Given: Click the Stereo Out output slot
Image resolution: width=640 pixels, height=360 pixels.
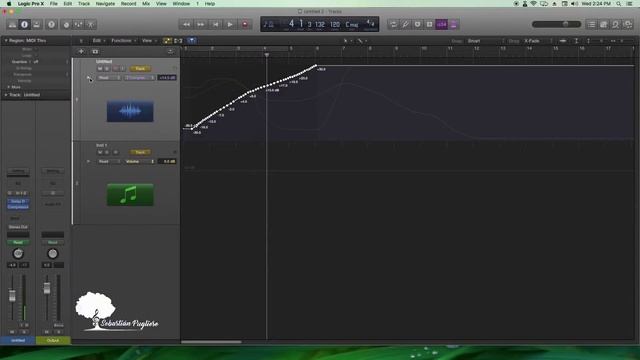Looking at the screenshot, I should (x=18, y=227).
